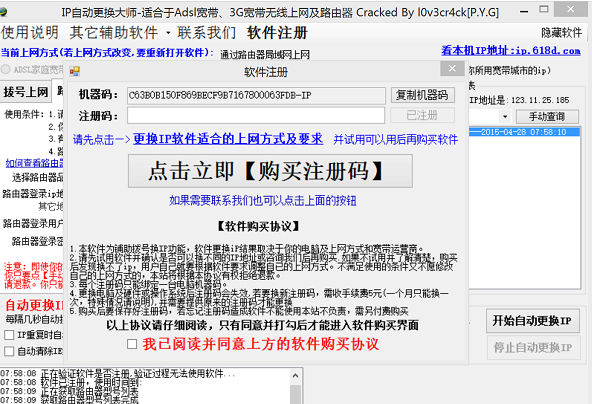
Task: Click 停止自动更换IP button
Action: coord(533,347)
